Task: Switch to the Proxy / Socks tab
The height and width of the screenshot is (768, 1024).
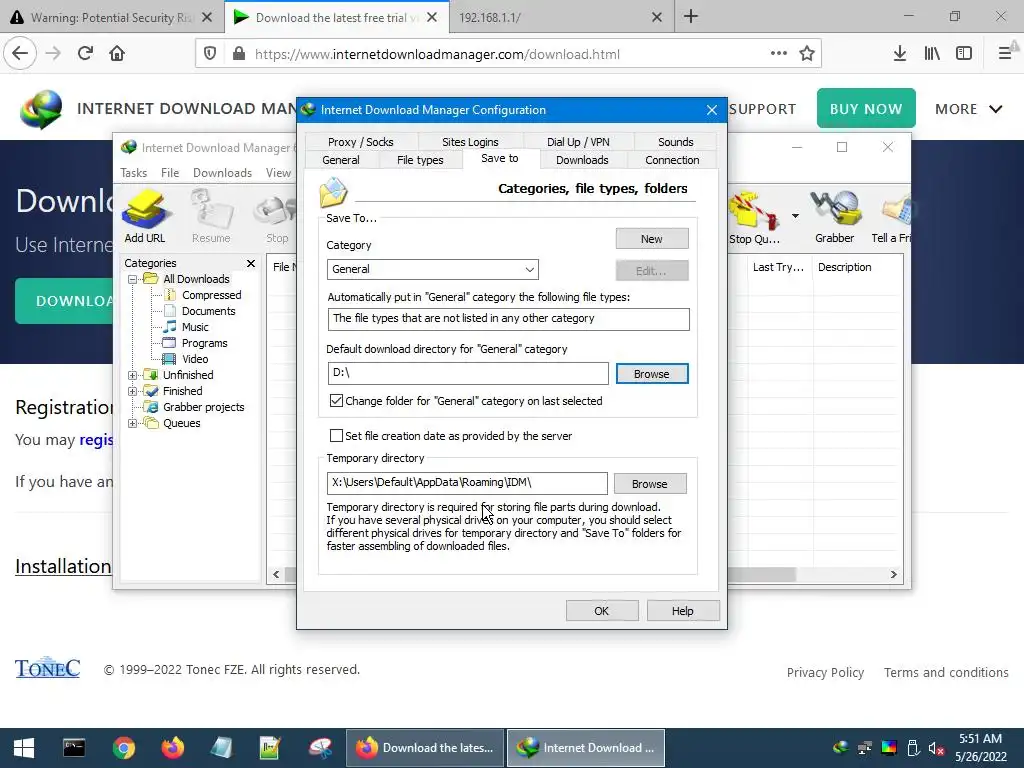Action: click(x=360, y=142)
